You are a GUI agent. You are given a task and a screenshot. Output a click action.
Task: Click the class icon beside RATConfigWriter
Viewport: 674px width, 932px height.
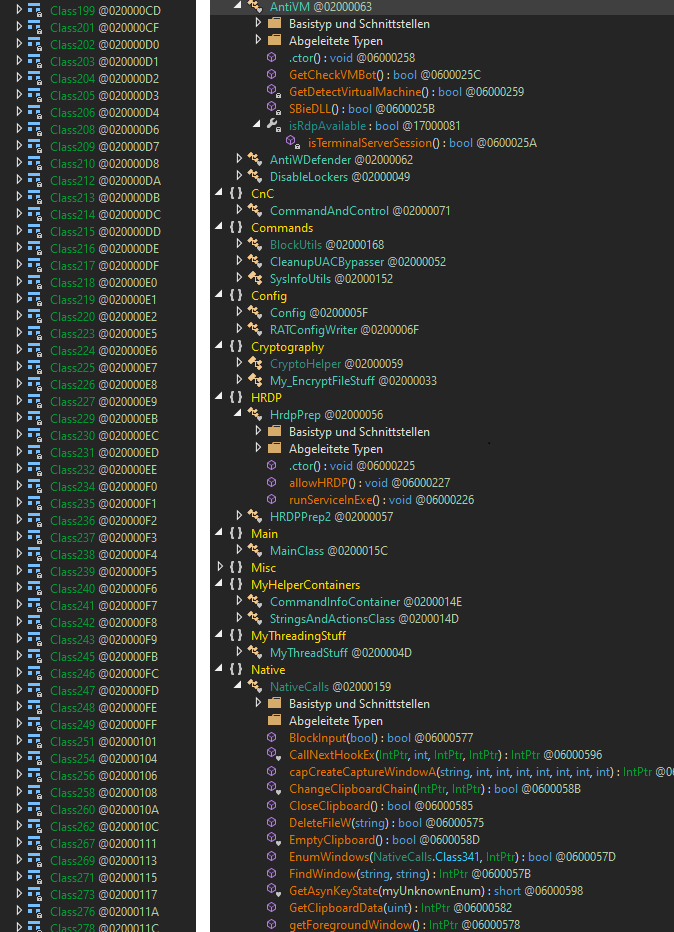point(255,330)
